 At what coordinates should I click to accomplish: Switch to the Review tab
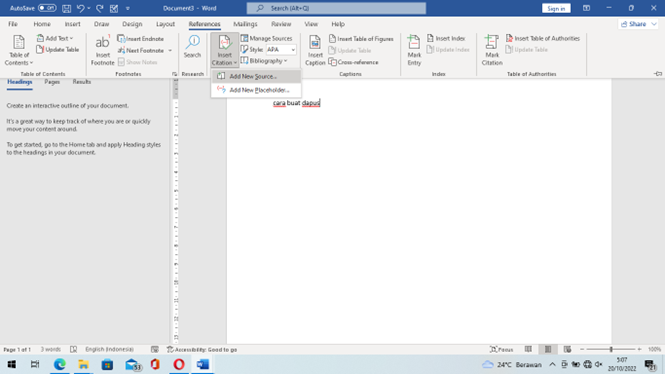[281, 24]
